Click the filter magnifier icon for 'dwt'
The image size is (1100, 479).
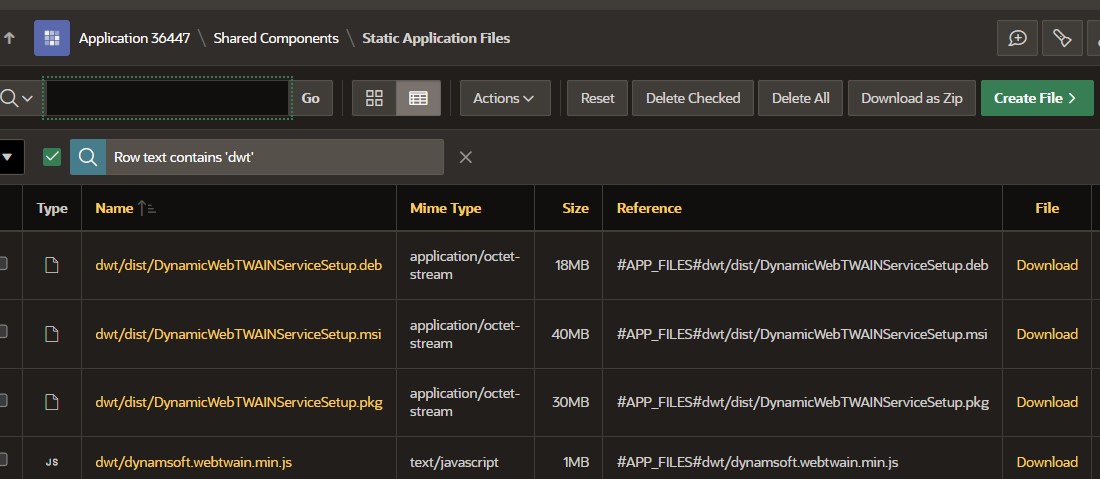pos(88,157)
